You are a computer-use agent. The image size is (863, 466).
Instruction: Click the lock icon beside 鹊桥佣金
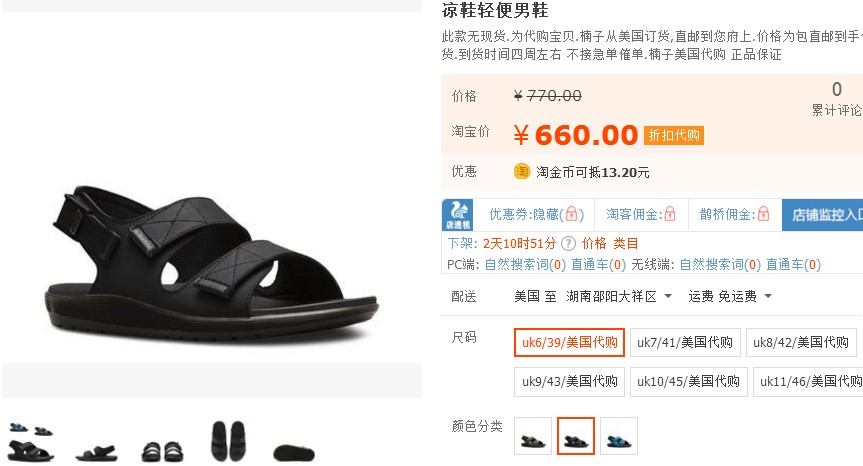point(763,213)
